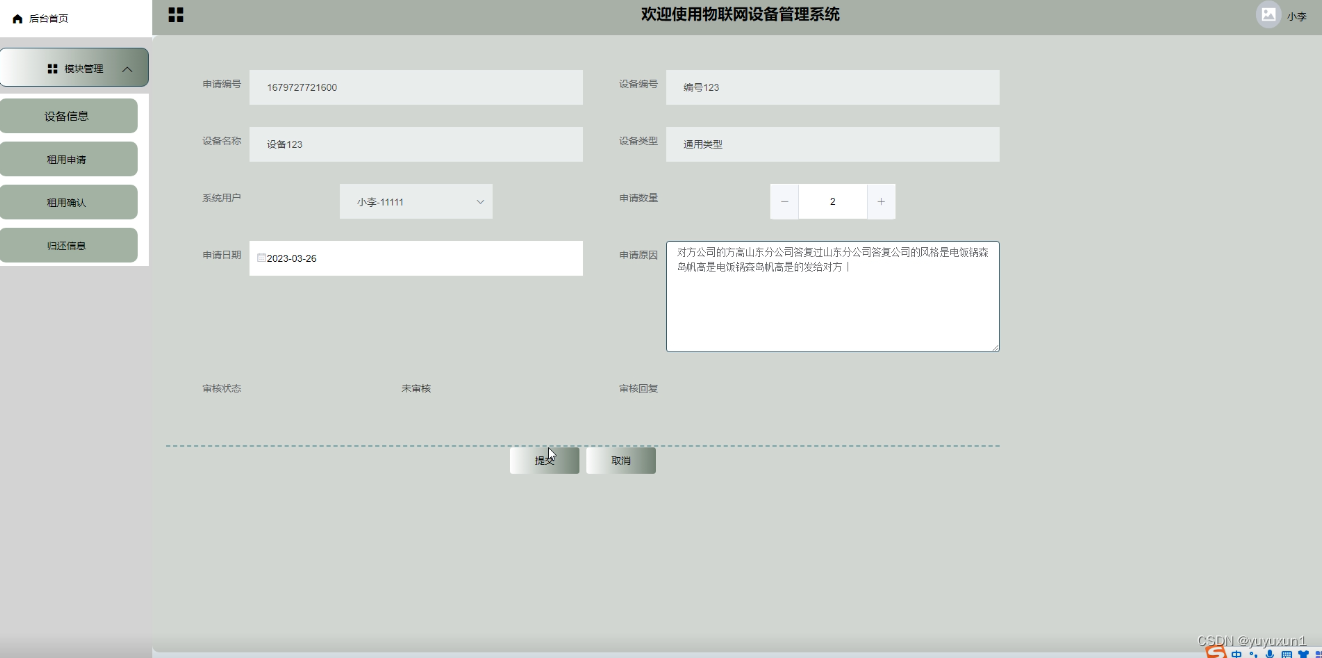This screenshot has width=1322, height=658.
Task: Click the 中 language indicator in the taskbar
Action: click(1237, 654)
